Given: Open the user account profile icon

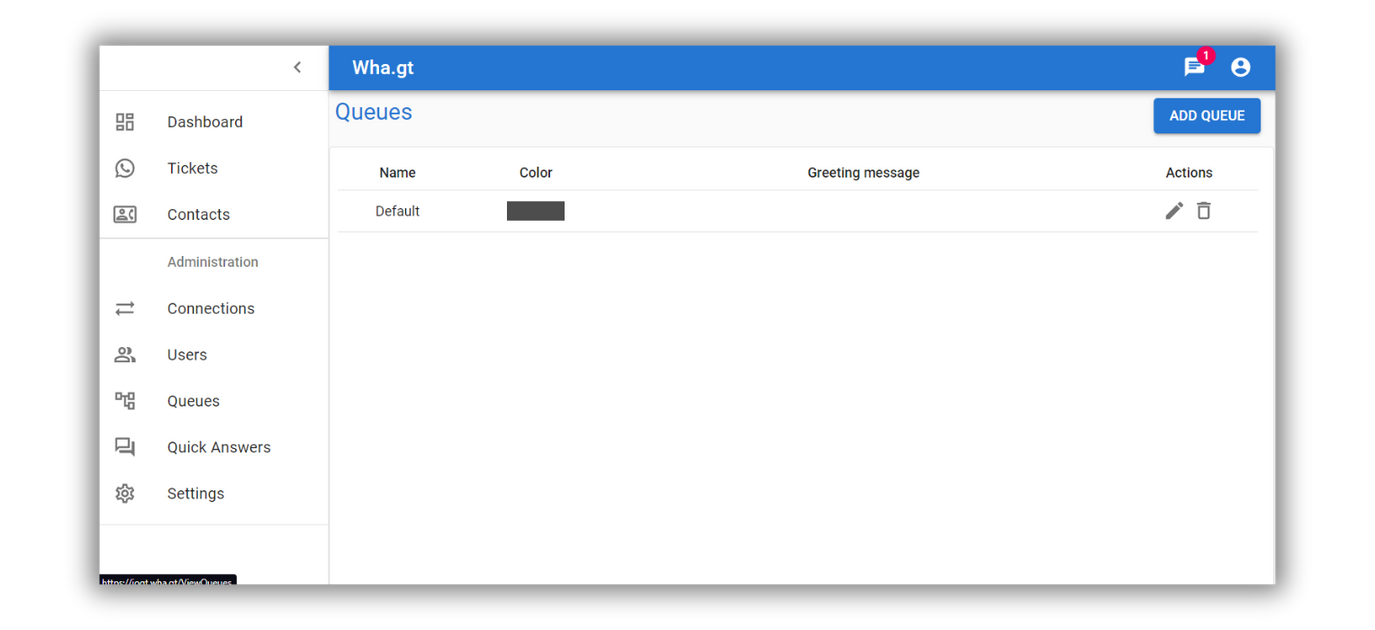Looking at the screenshot, I should pos(1240,67).
